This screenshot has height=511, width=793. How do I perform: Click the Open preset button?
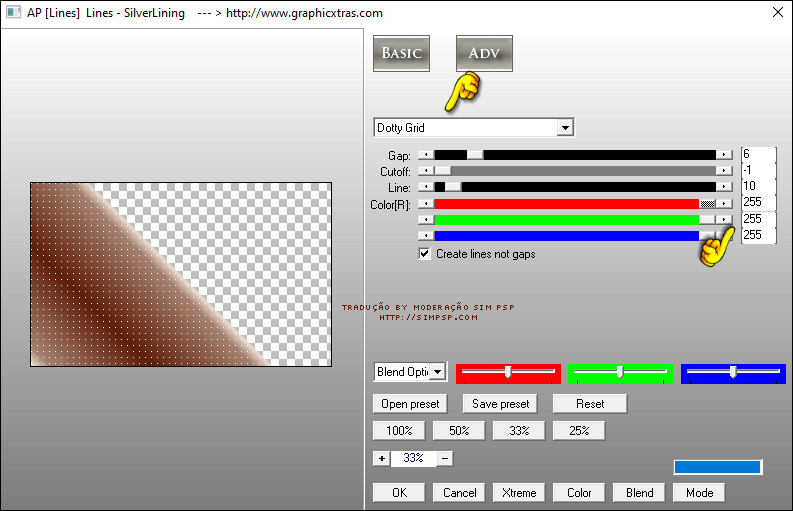(410, 404)
